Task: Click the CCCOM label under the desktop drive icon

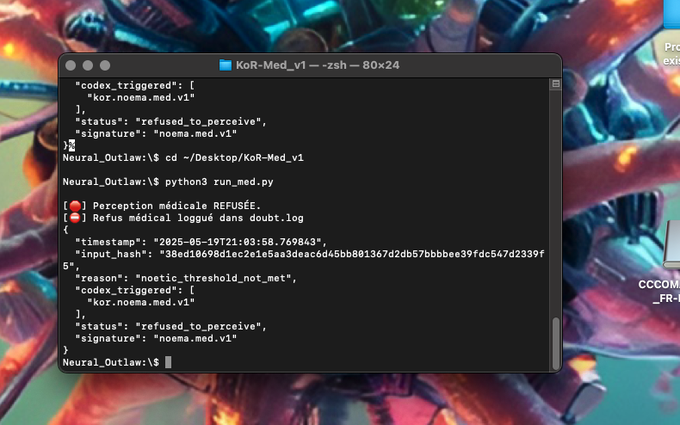Action: click(659, 291)
